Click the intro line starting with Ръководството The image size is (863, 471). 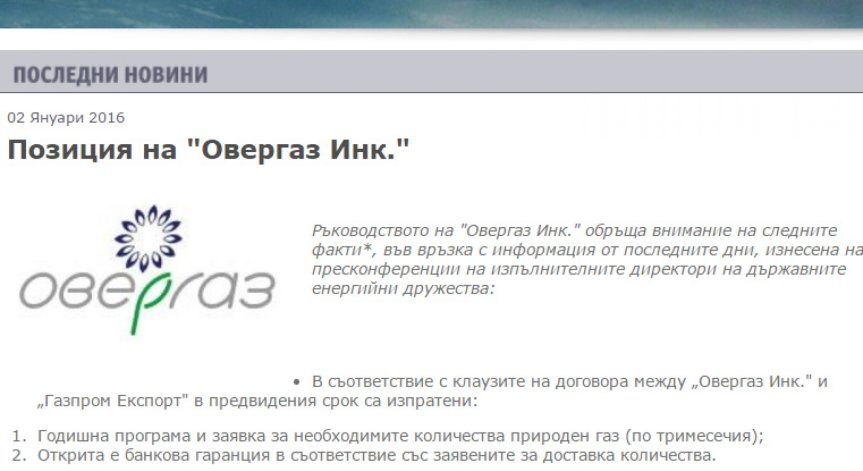pos(575,230)
